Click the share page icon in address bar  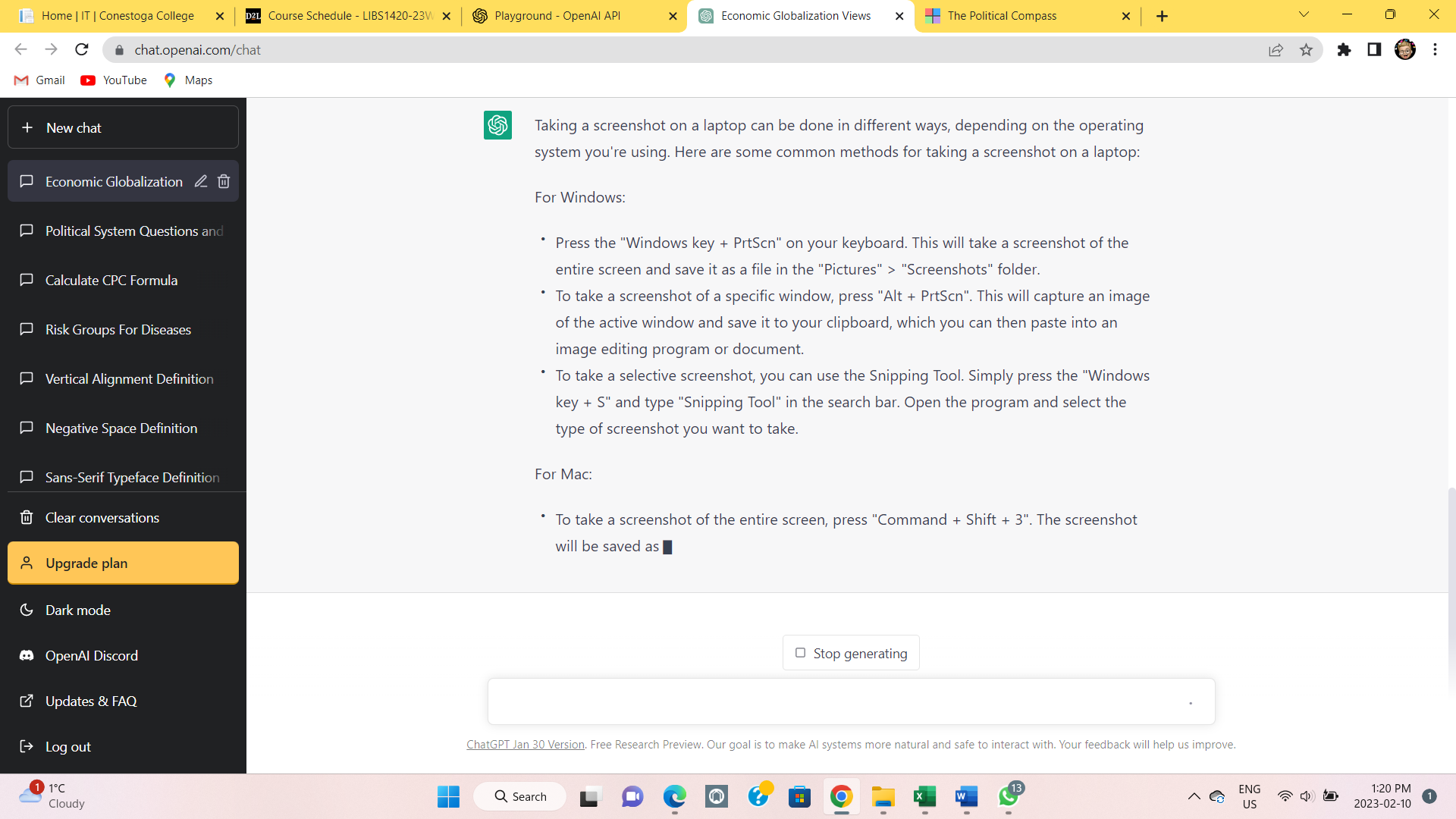1276,50
